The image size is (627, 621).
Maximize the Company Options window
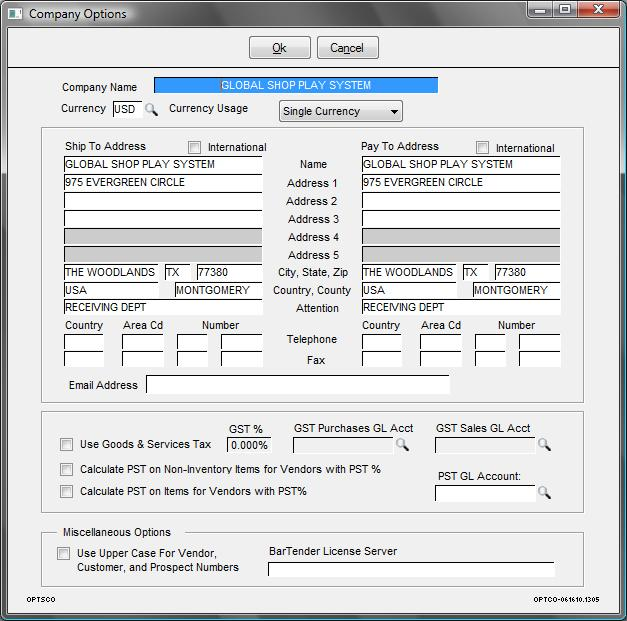pos(565,9)
